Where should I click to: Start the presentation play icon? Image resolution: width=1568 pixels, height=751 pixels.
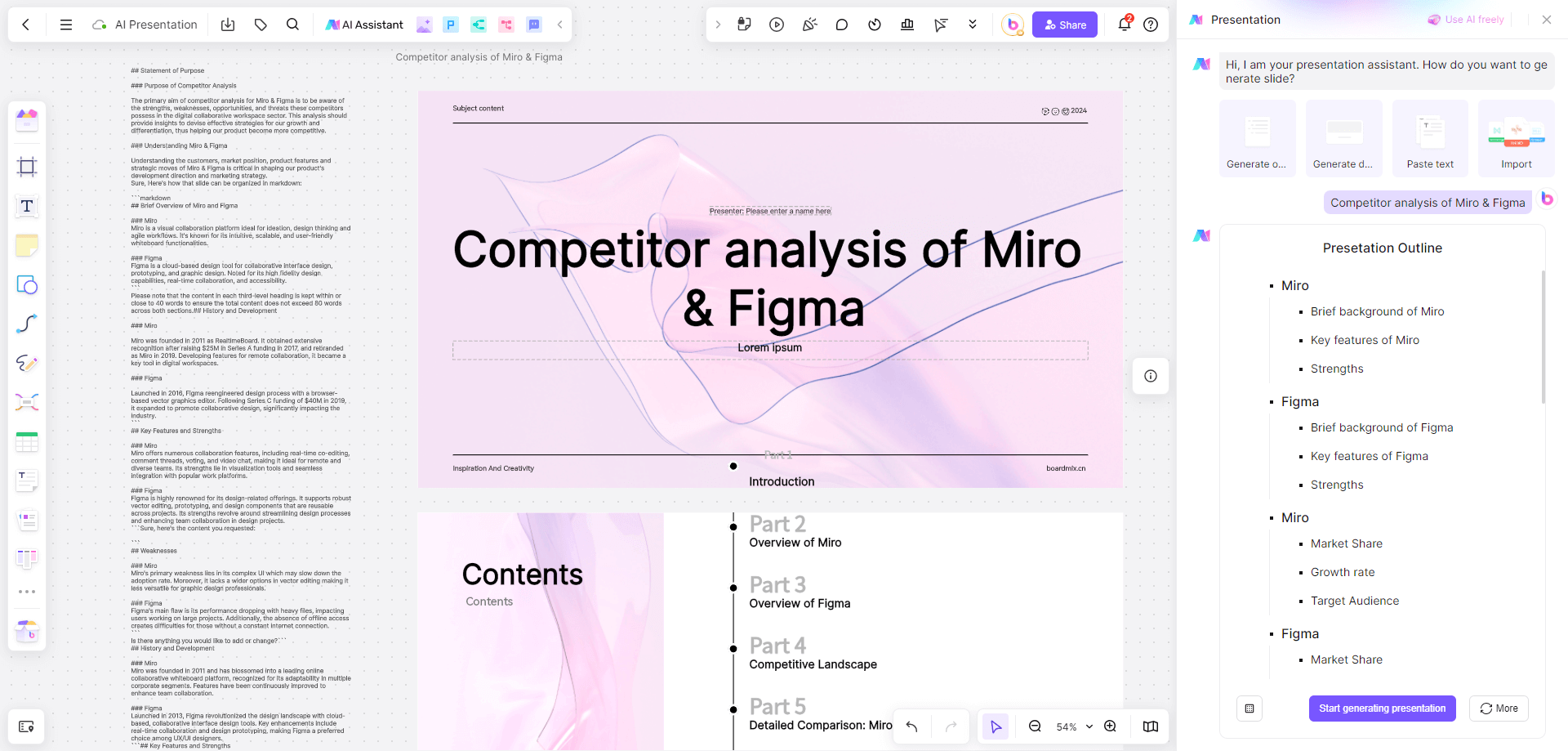pos(777,25)
